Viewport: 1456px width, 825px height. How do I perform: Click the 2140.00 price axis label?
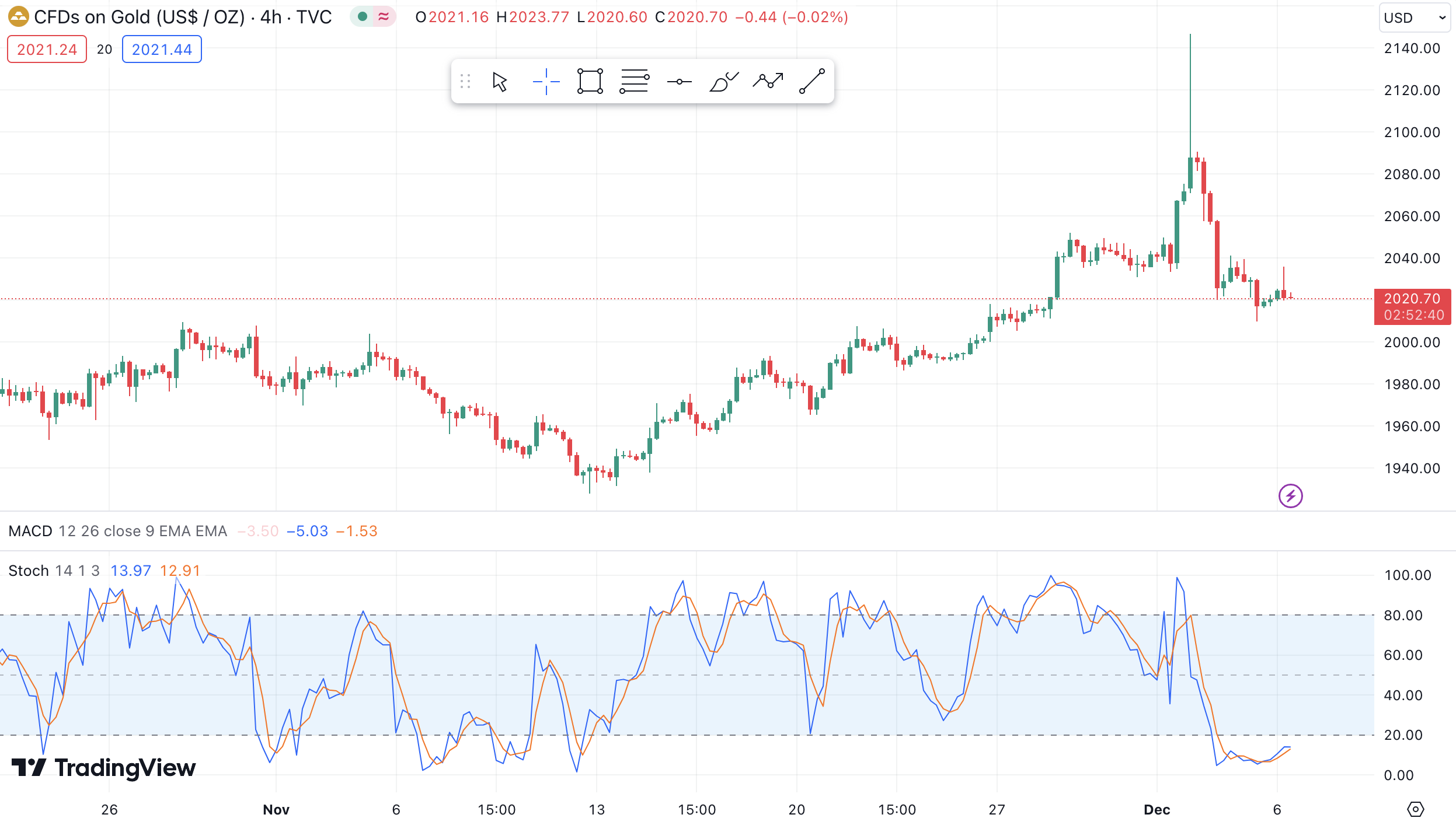(1412, 48)
